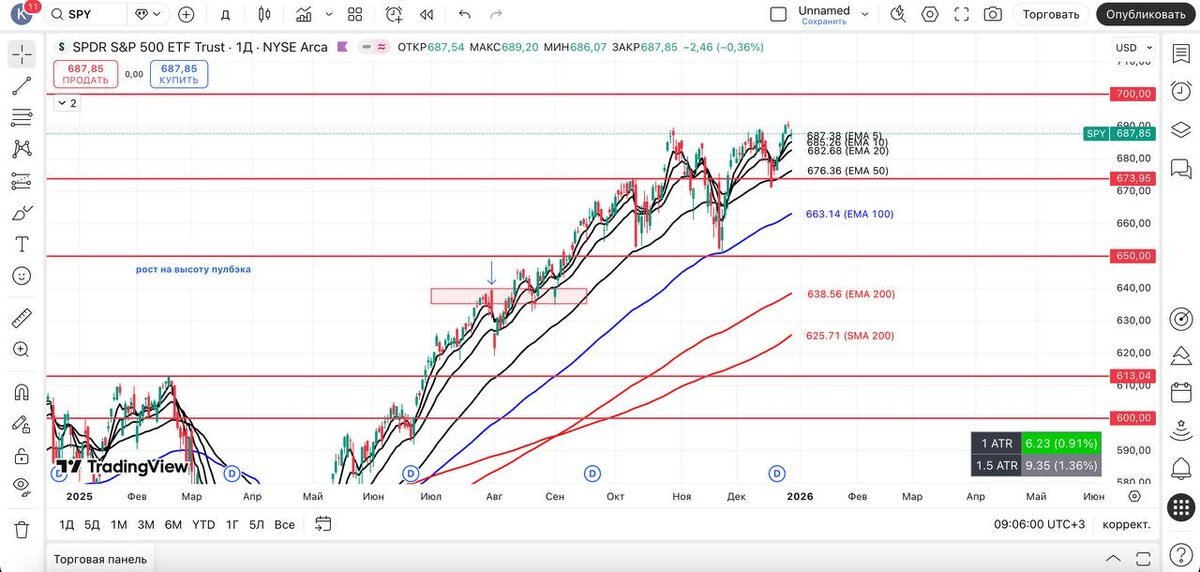Viewport: 1200px width, 572px height.
Task: Open price scale settings gear at bottom right
Action: [x=1134, y=496]
